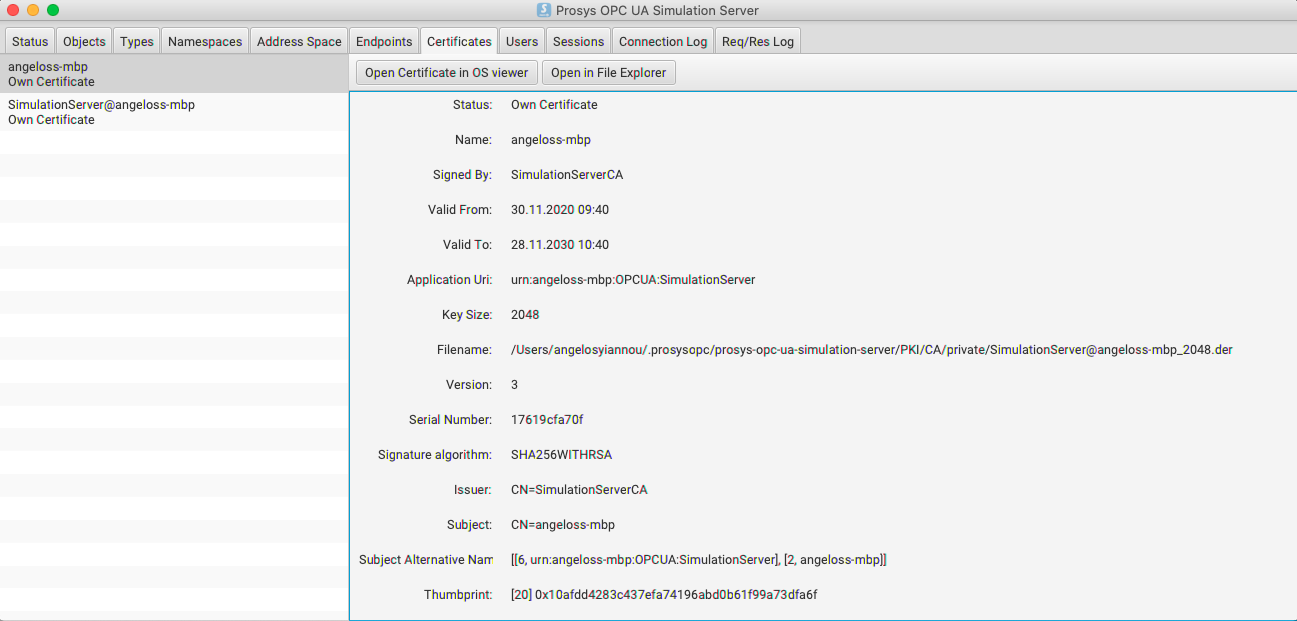Screen dimensions: 1297x621
Task: Click the window title Prosys OPC UA Simulation Server
Action: click(657, 10)
